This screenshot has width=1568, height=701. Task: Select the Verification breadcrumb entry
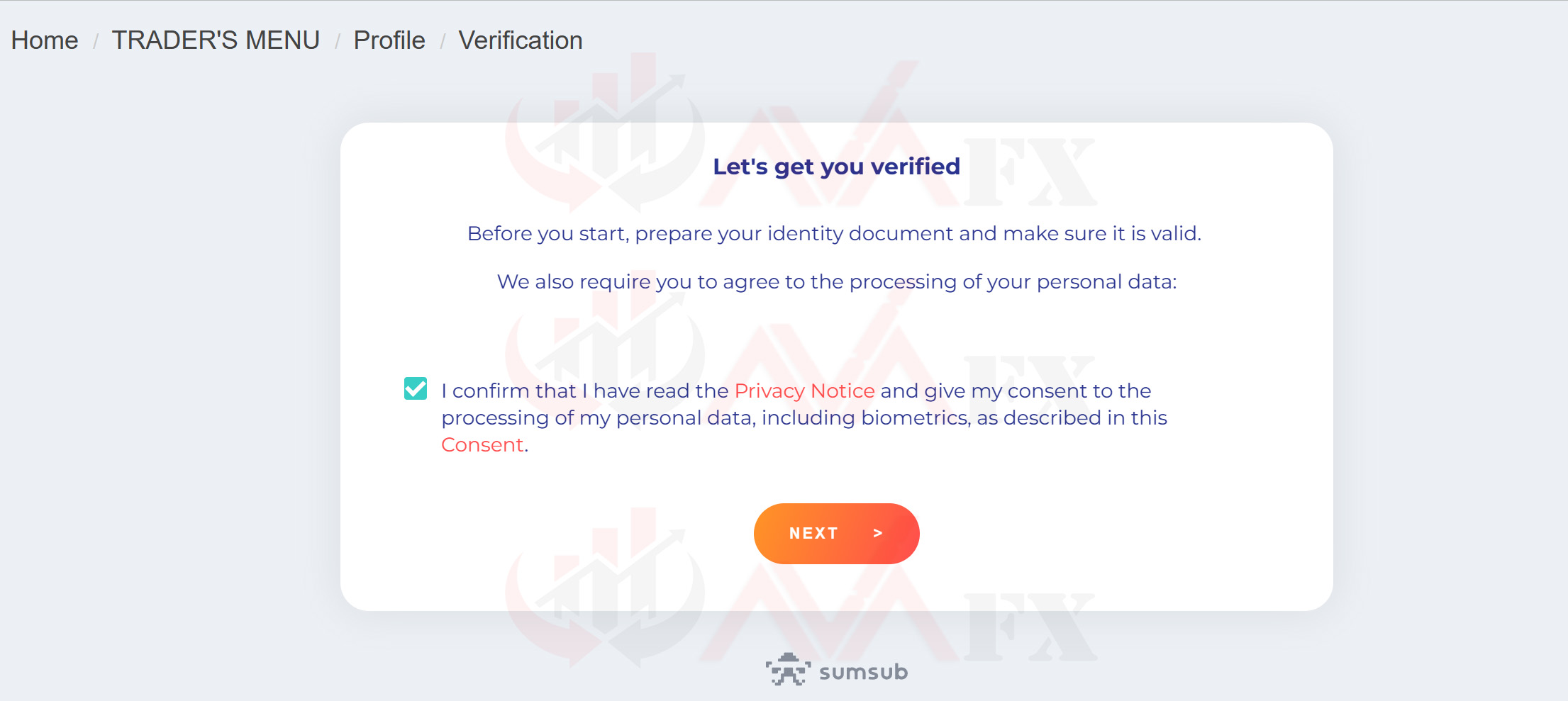(521, 40)
